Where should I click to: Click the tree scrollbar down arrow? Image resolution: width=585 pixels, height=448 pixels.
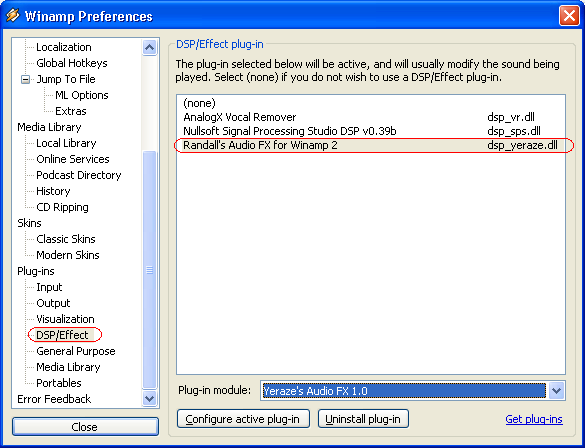coord(150,398)
